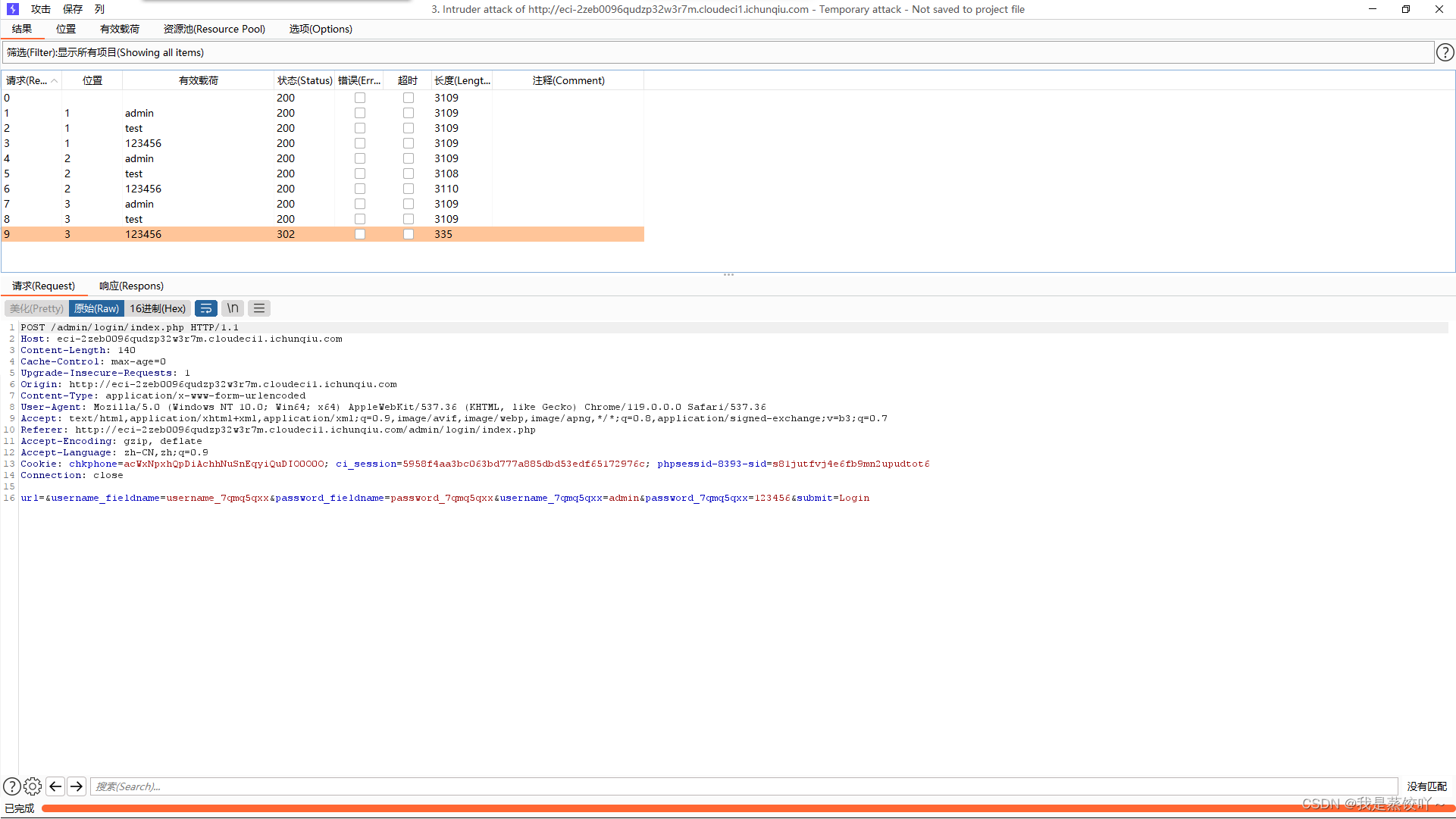Sort by 长度(Length) column header
Image resolution: width=1456 pixels, height=819 pixels.
click(x=462, y=80)
